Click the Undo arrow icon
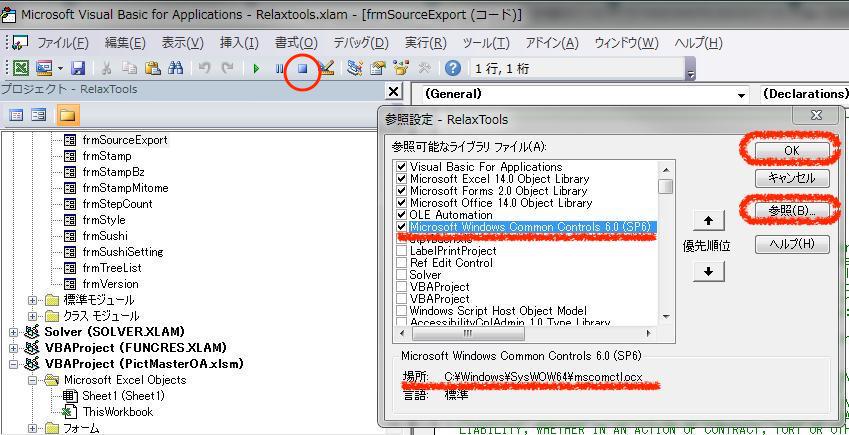Screen dimensions: 849x435 (205, 68)
